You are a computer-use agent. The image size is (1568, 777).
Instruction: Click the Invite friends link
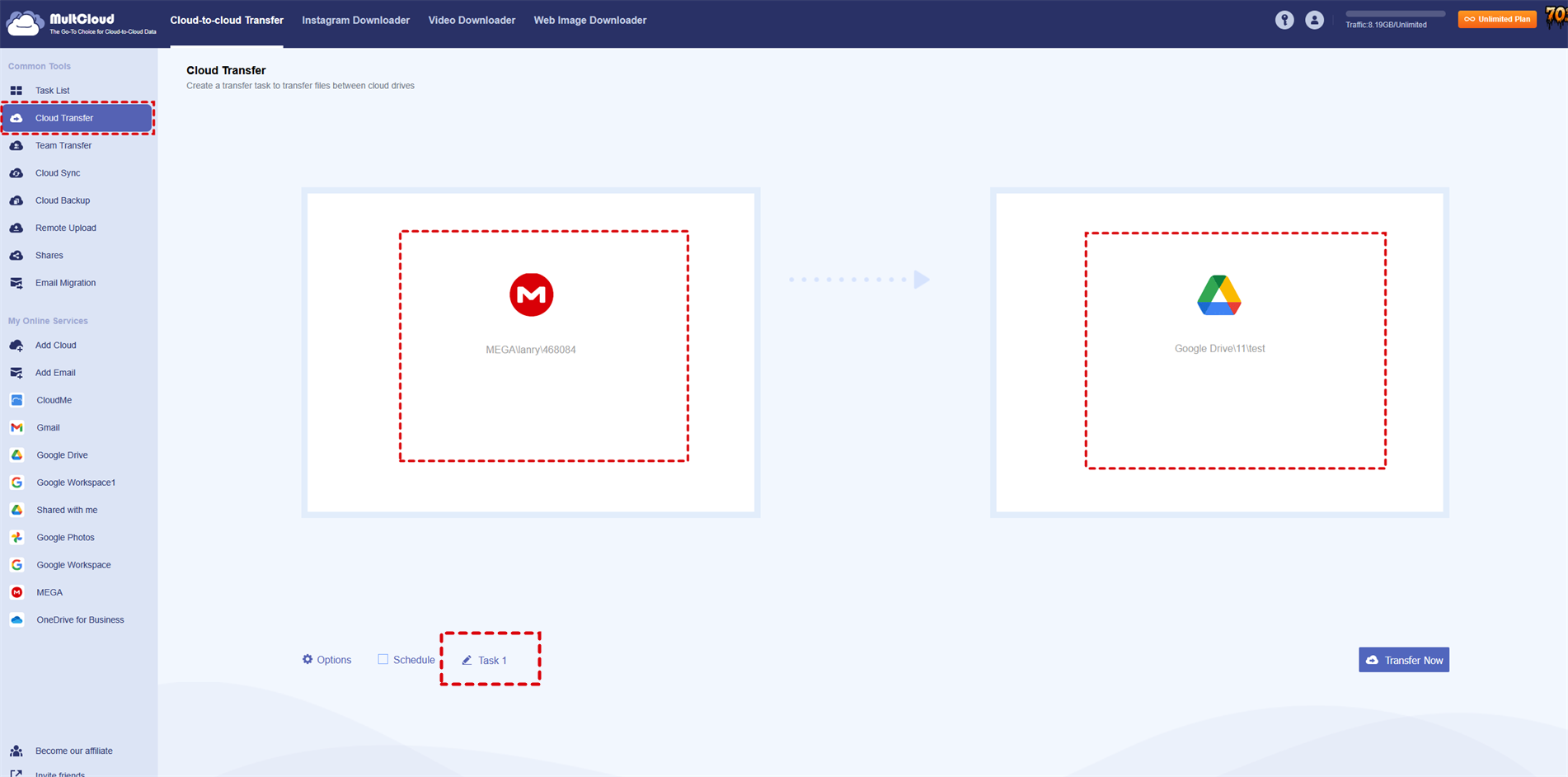[x=60, y=775]
